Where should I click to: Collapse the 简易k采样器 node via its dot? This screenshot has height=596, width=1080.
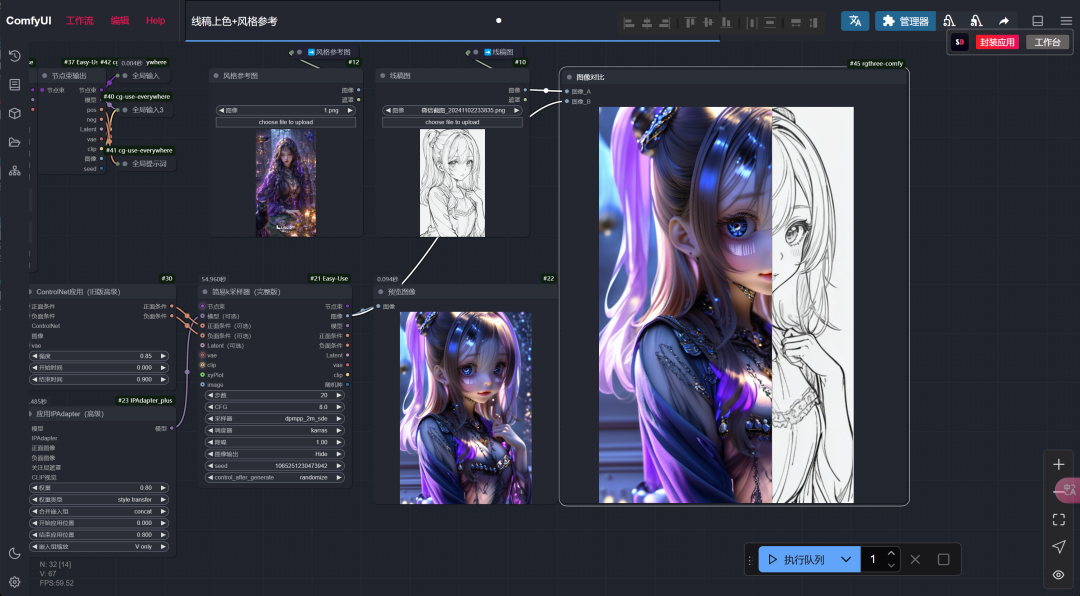click(x=205, y=292)
